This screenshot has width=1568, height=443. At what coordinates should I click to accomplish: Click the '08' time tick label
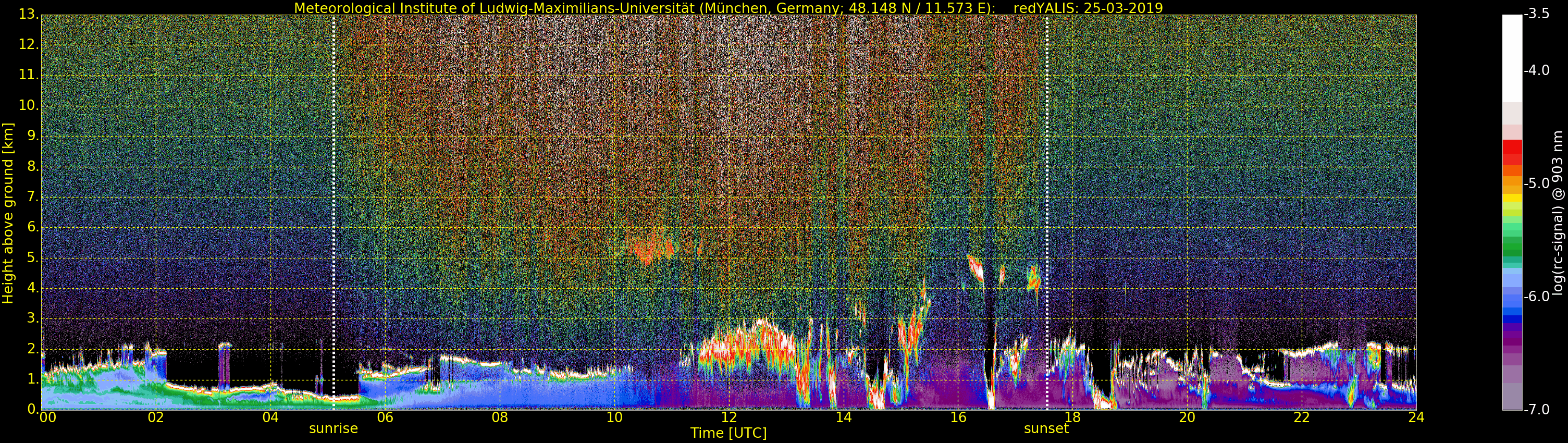click(499, 417)
